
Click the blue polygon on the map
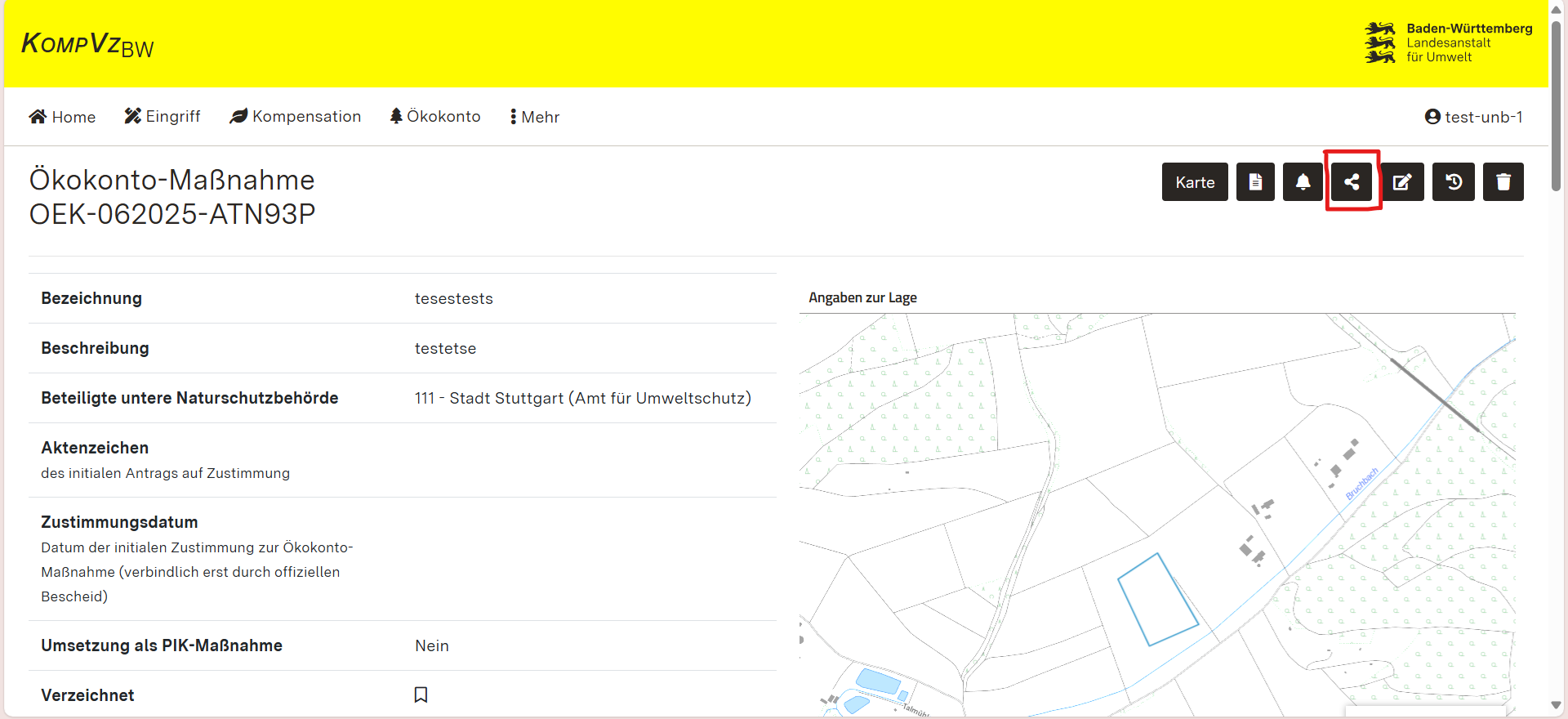[1156, 601]
